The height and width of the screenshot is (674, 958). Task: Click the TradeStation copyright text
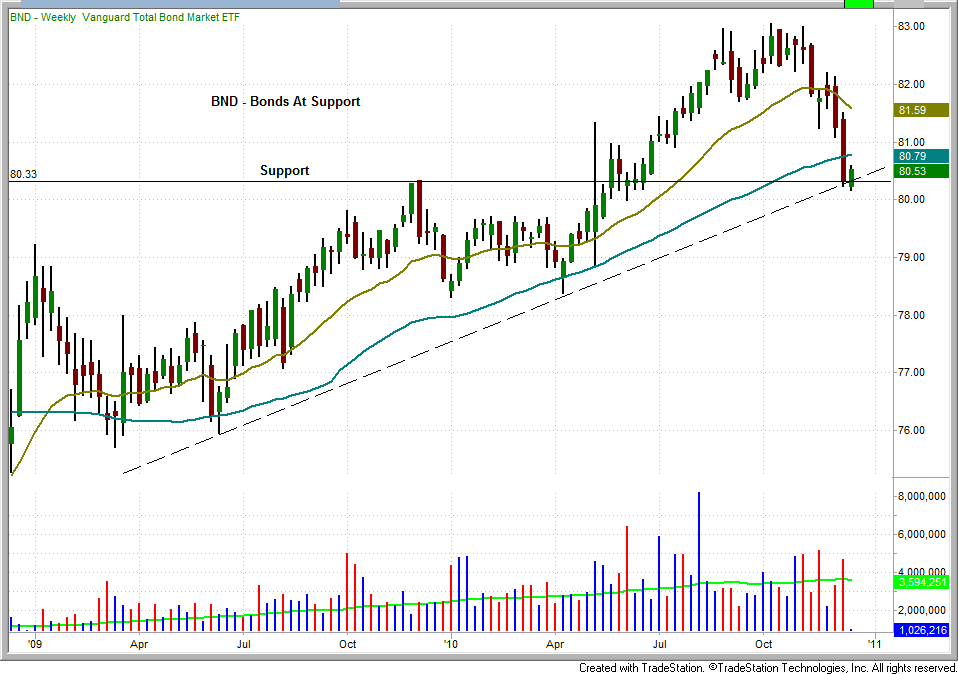tap(767, 667)
